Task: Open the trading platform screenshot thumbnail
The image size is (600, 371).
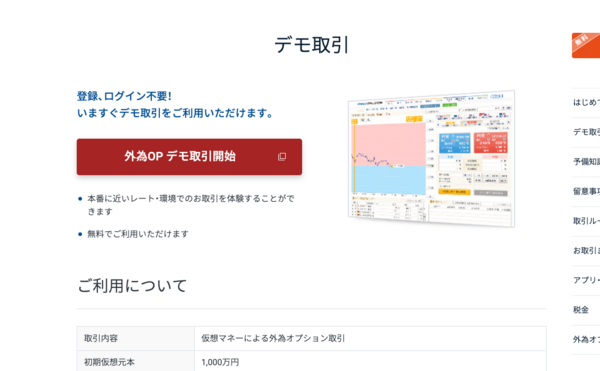Action: coord(431,159)
